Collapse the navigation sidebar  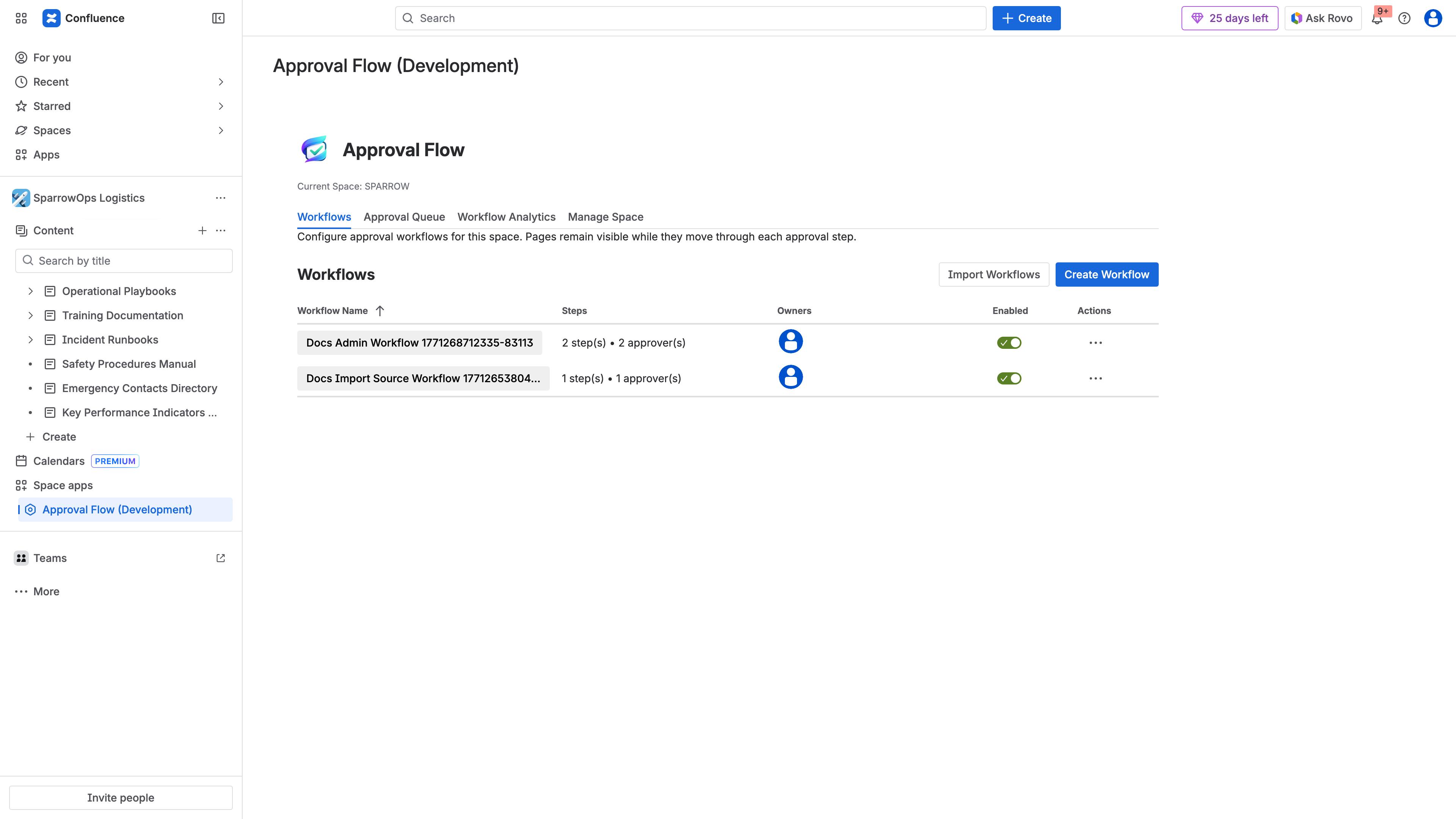[218, 17]
